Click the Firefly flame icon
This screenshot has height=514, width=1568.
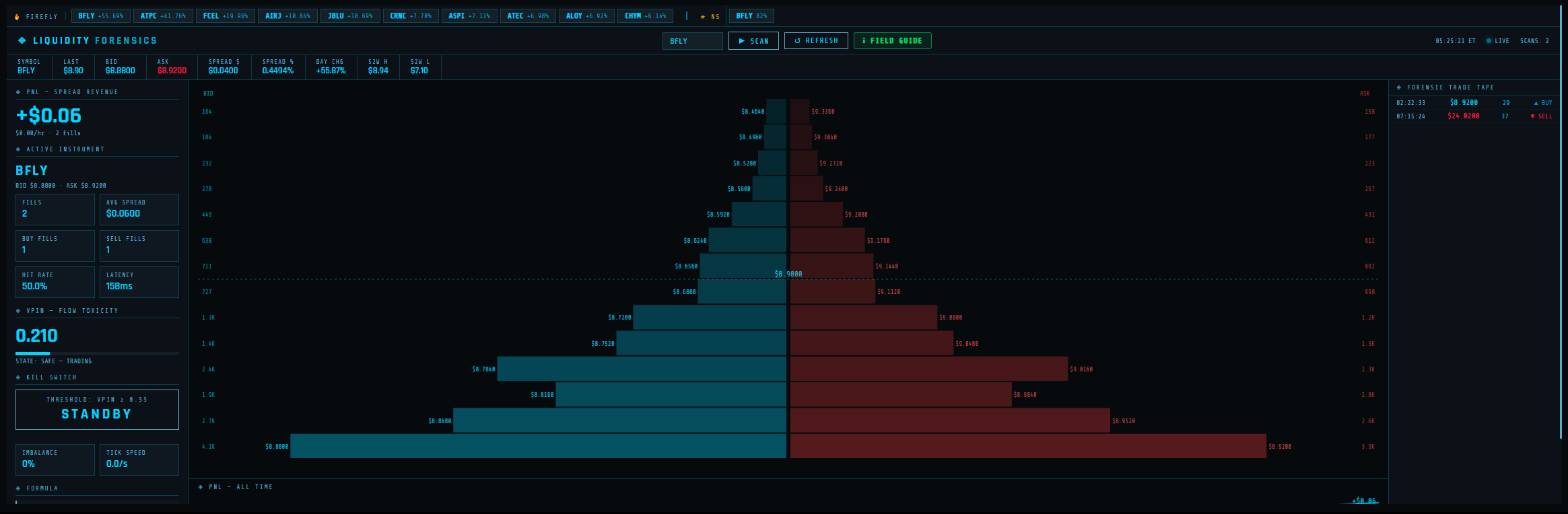pyautogui.click(x=17, y=16)
